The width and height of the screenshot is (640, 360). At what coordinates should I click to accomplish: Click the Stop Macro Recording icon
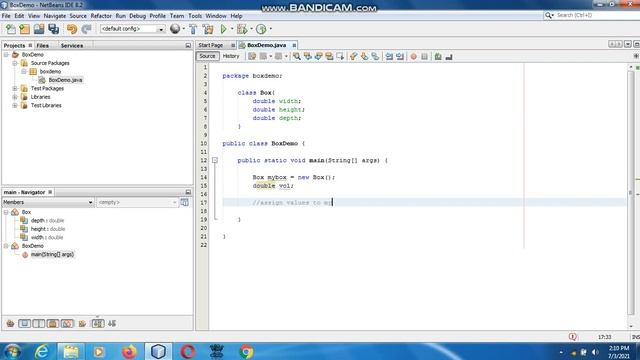pos(424,56)
